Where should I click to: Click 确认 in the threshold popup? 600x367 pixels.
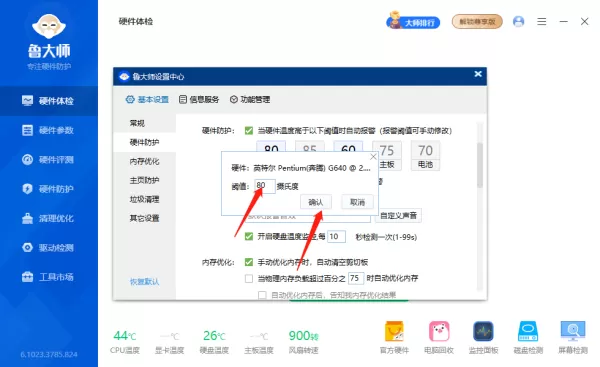point(316,202)
